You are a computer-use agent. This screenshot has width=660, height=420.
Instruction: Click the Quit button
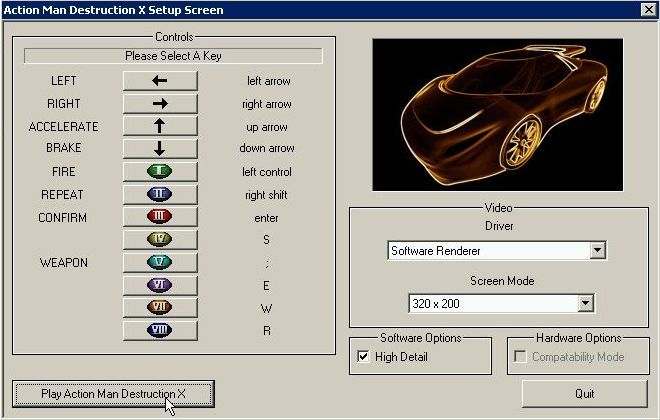coord(585,394)
